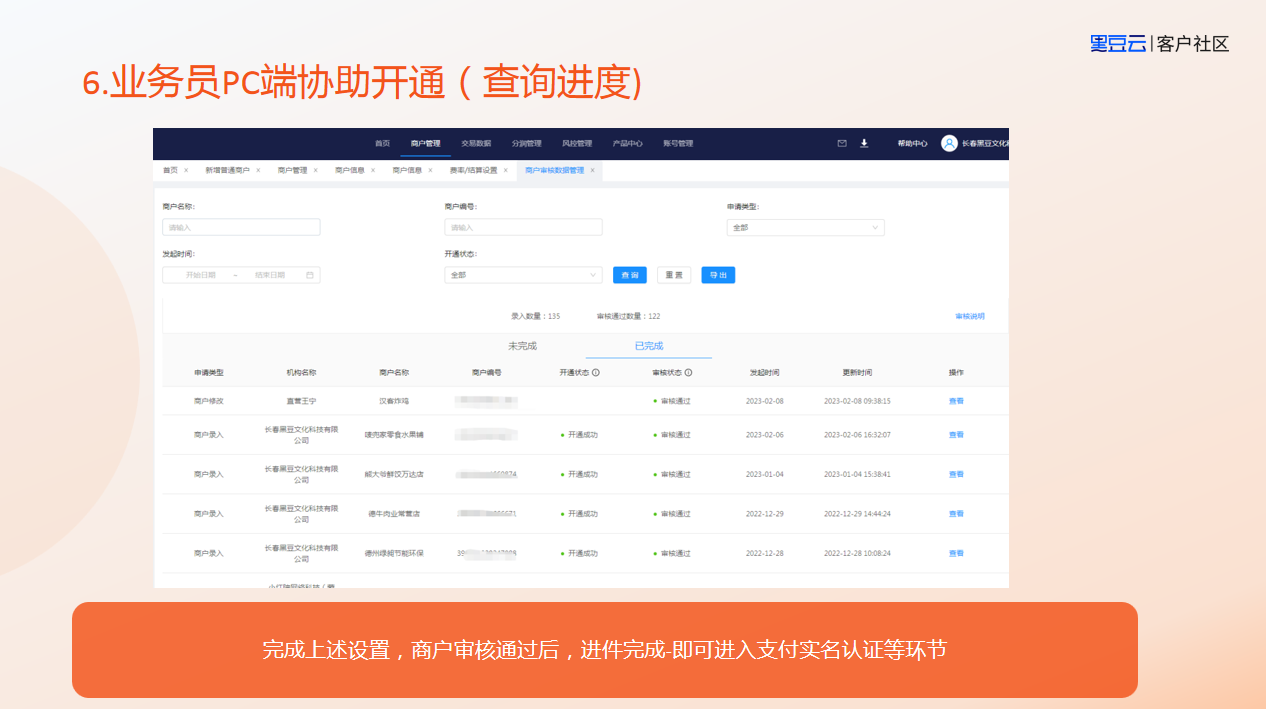Click 查看 for 德州绿能节能环保 row

(956, 553)
